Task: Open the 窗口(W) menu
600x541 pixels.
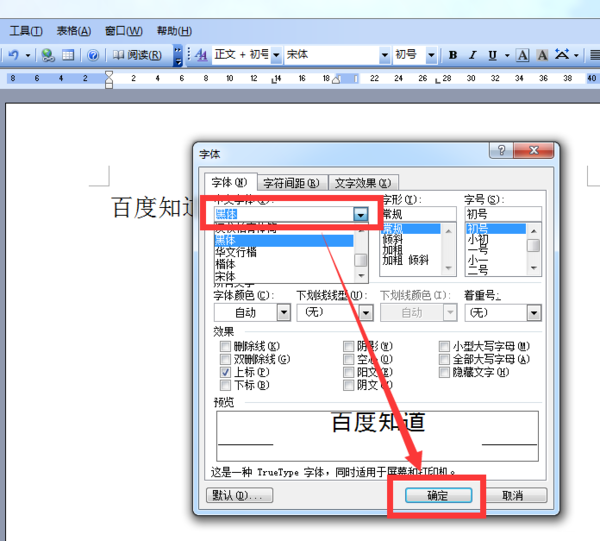Action: pyautogui.click(x=124, y=31)
